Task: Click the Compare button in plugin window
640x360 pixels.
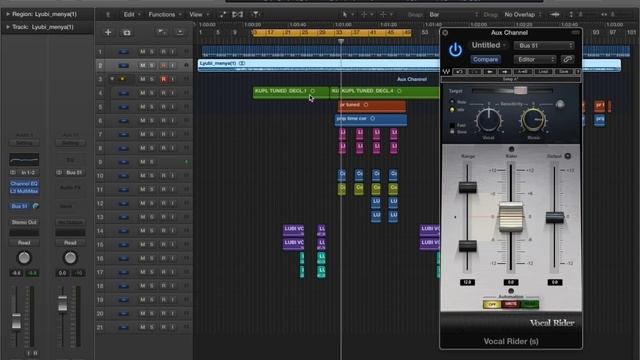Action: tap(485, 60)
